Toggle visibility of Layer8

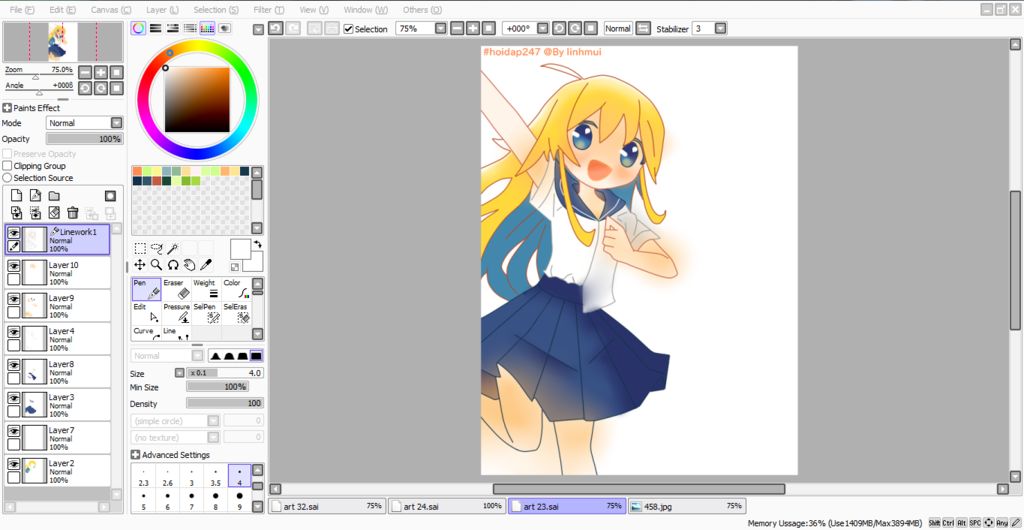coord(13,365)
